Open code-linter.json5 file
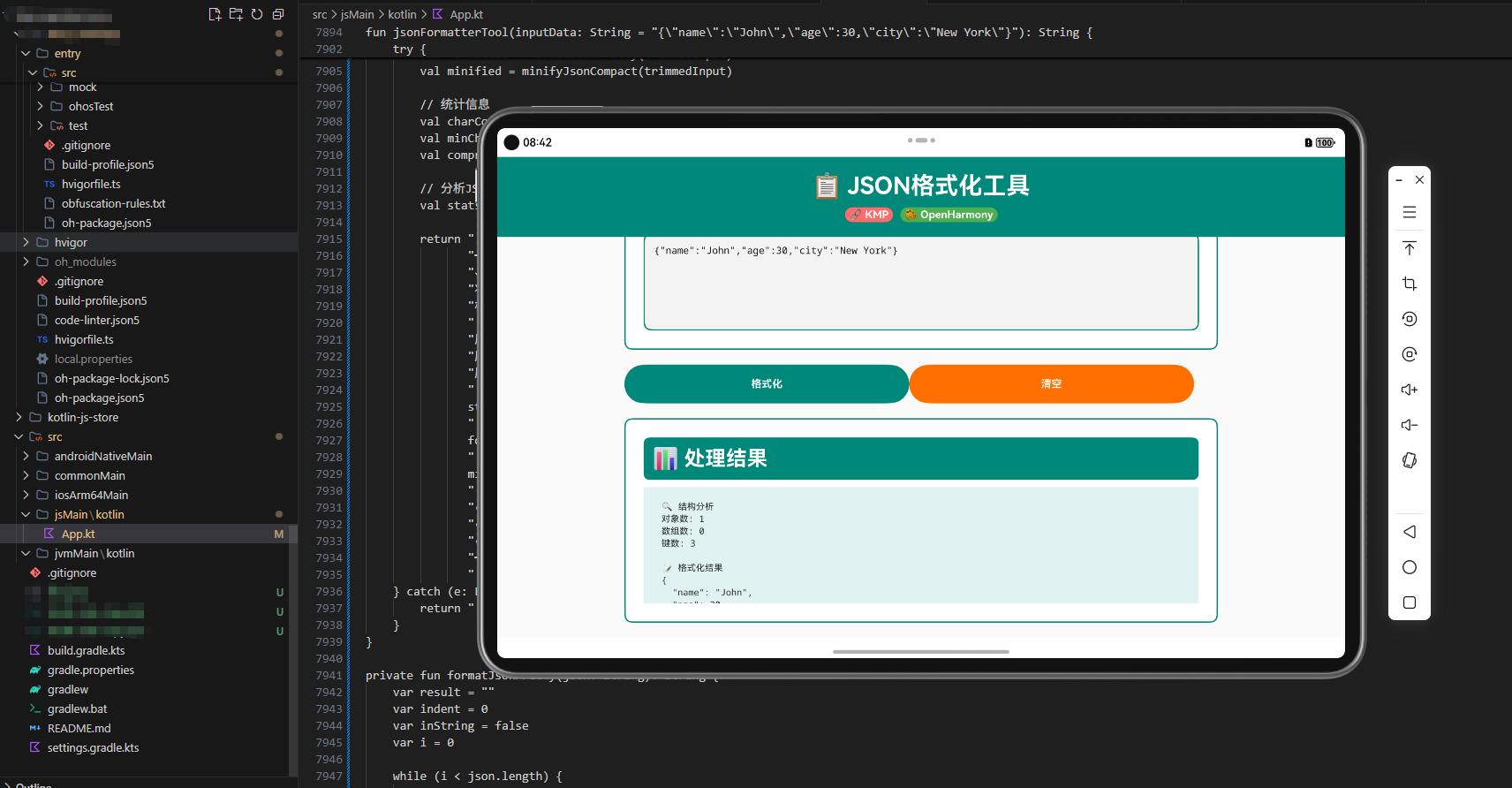This screenshot has width=1512, height=788. coord(97,320)
